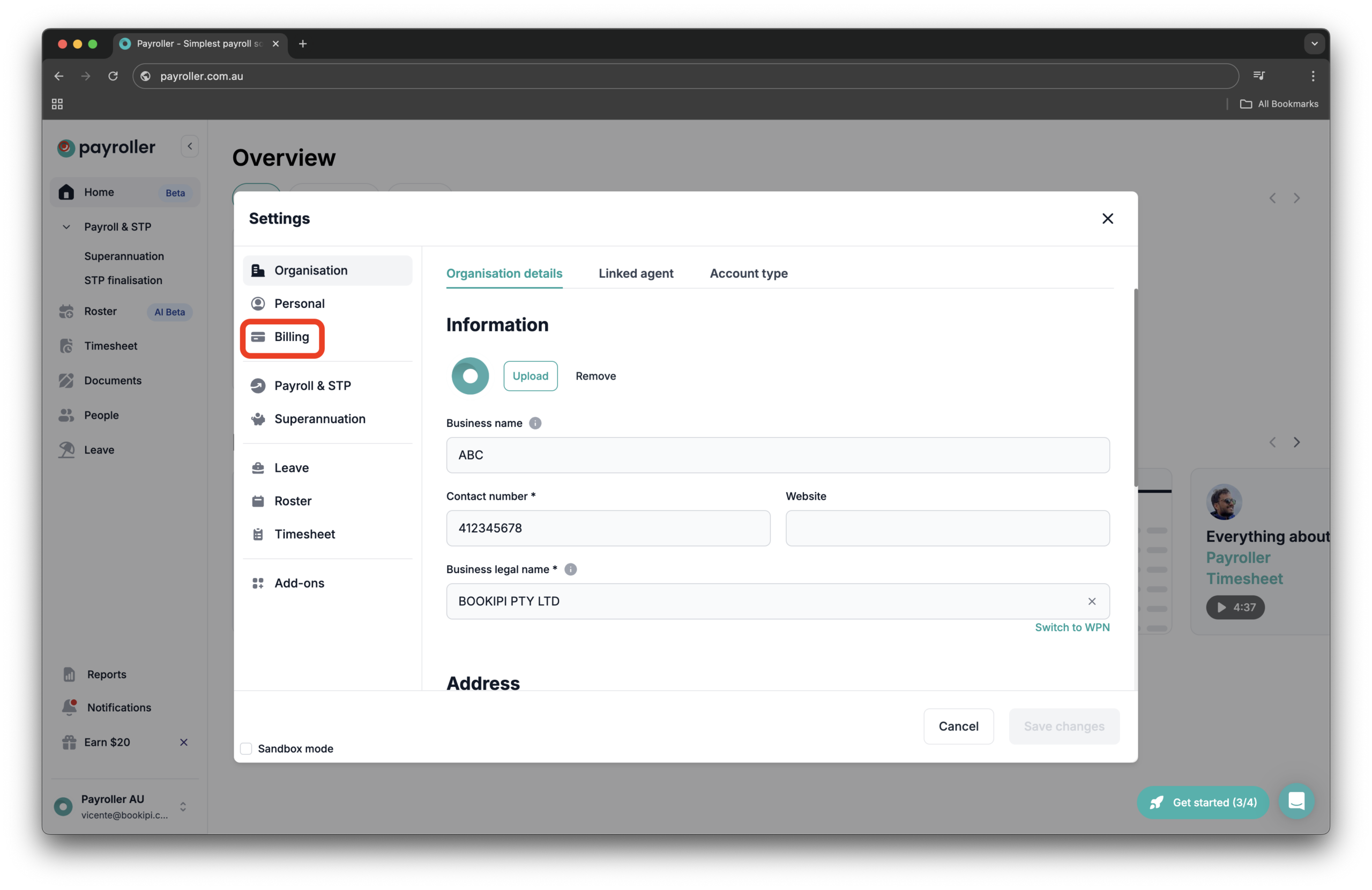Open the Personal settings section
This screenshot has height=890, width=1372.
[299, 303]
